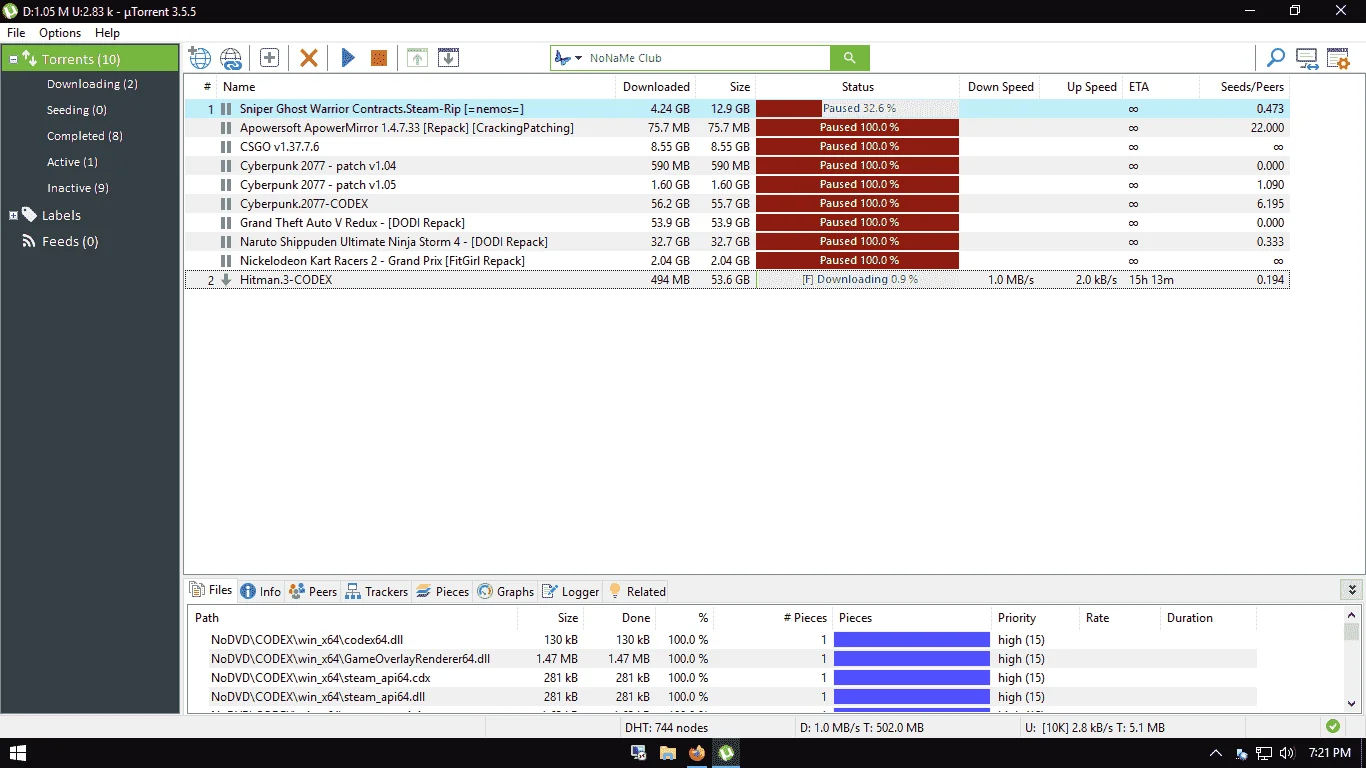
Task: Create a new torrent with the plus box icon
Action: coord(269,58)
